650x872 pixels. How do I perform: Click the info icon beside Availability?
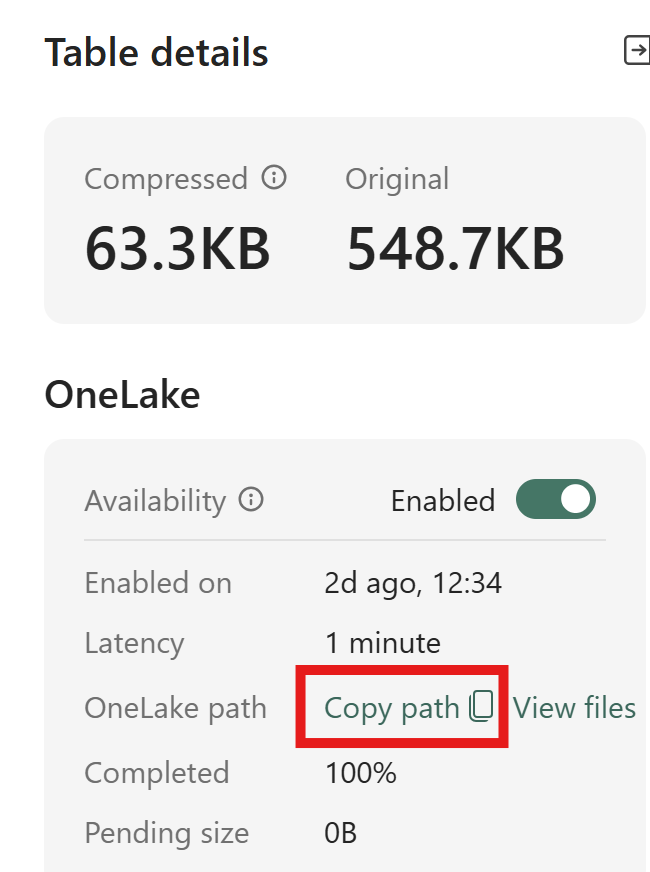pos(251,499)
